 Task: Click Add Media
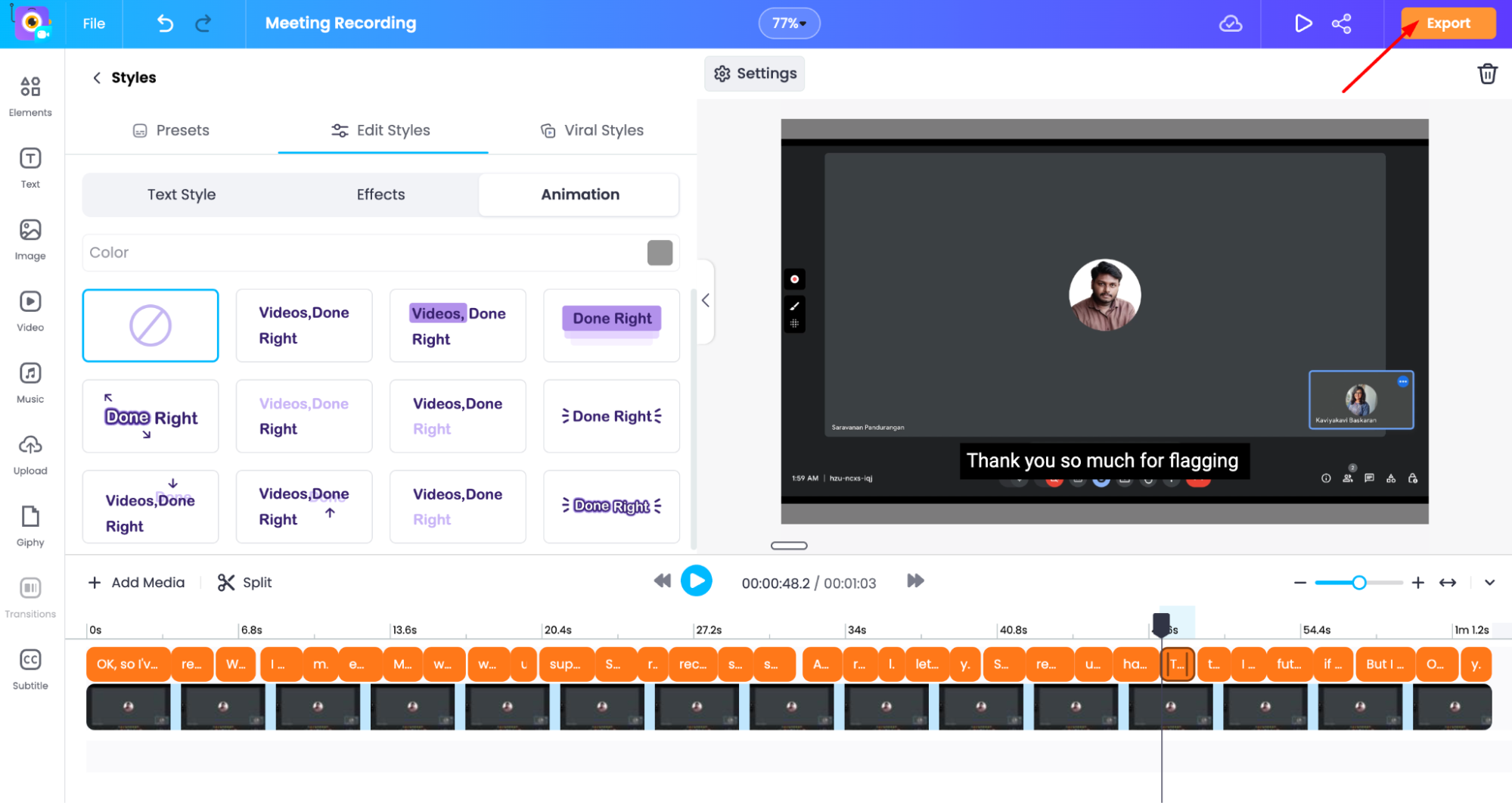(x=136, y=582)
